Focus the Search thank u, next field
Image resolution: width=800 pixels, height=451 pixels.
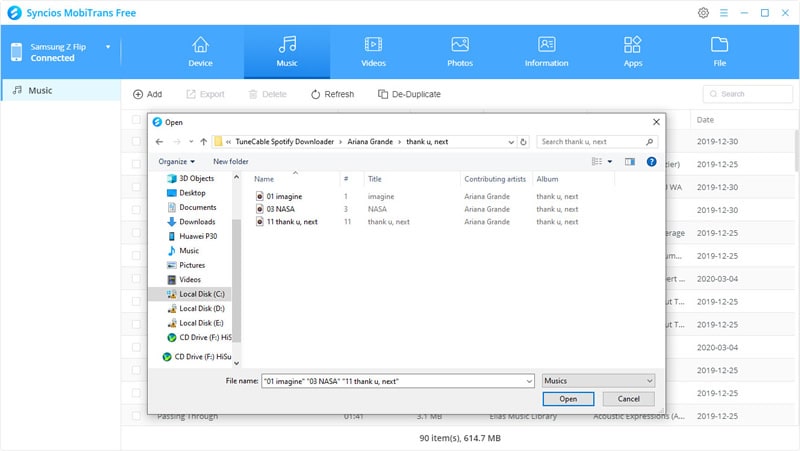click(x=591, y=142)
